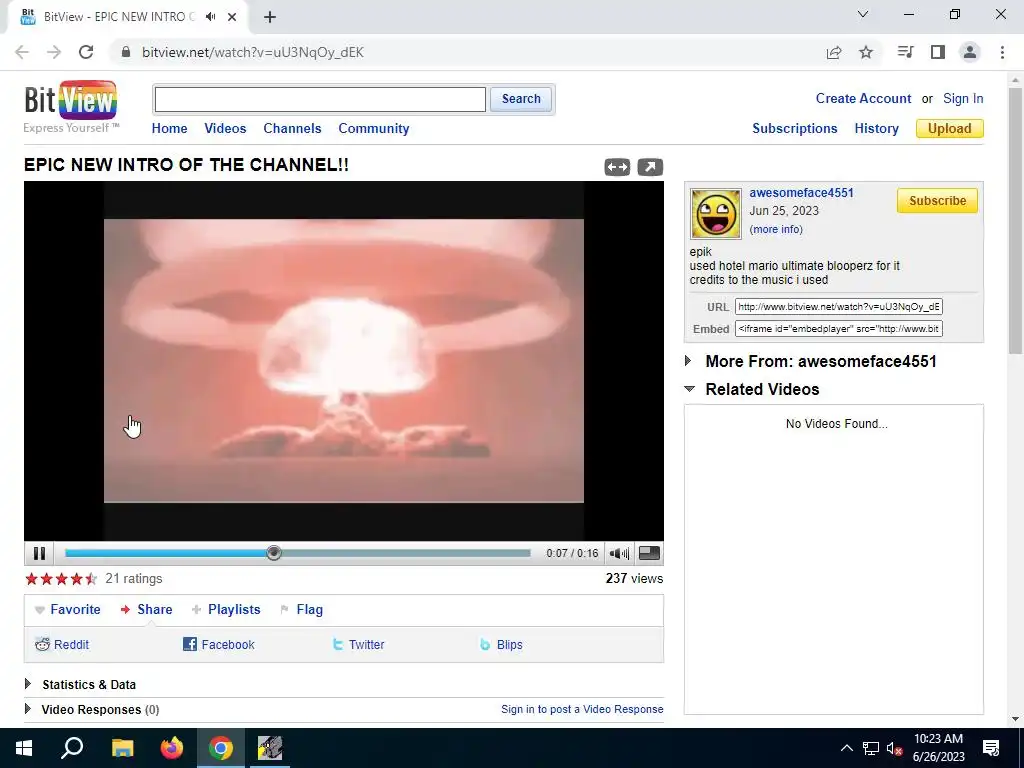1024x768 pixels.
Task: Click the unplayed part of the seek bar
Action: coord(406,553)
